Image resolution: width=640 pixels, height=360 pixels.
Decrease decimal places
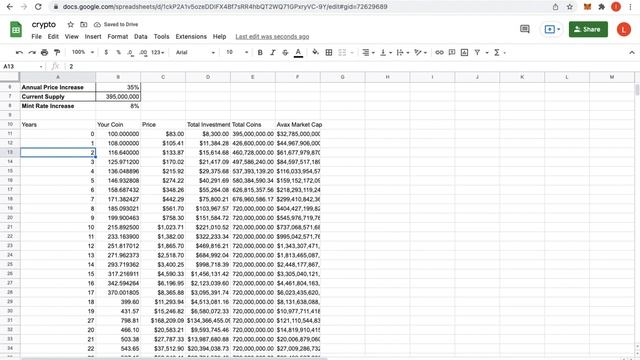click(x=130, y=52)
